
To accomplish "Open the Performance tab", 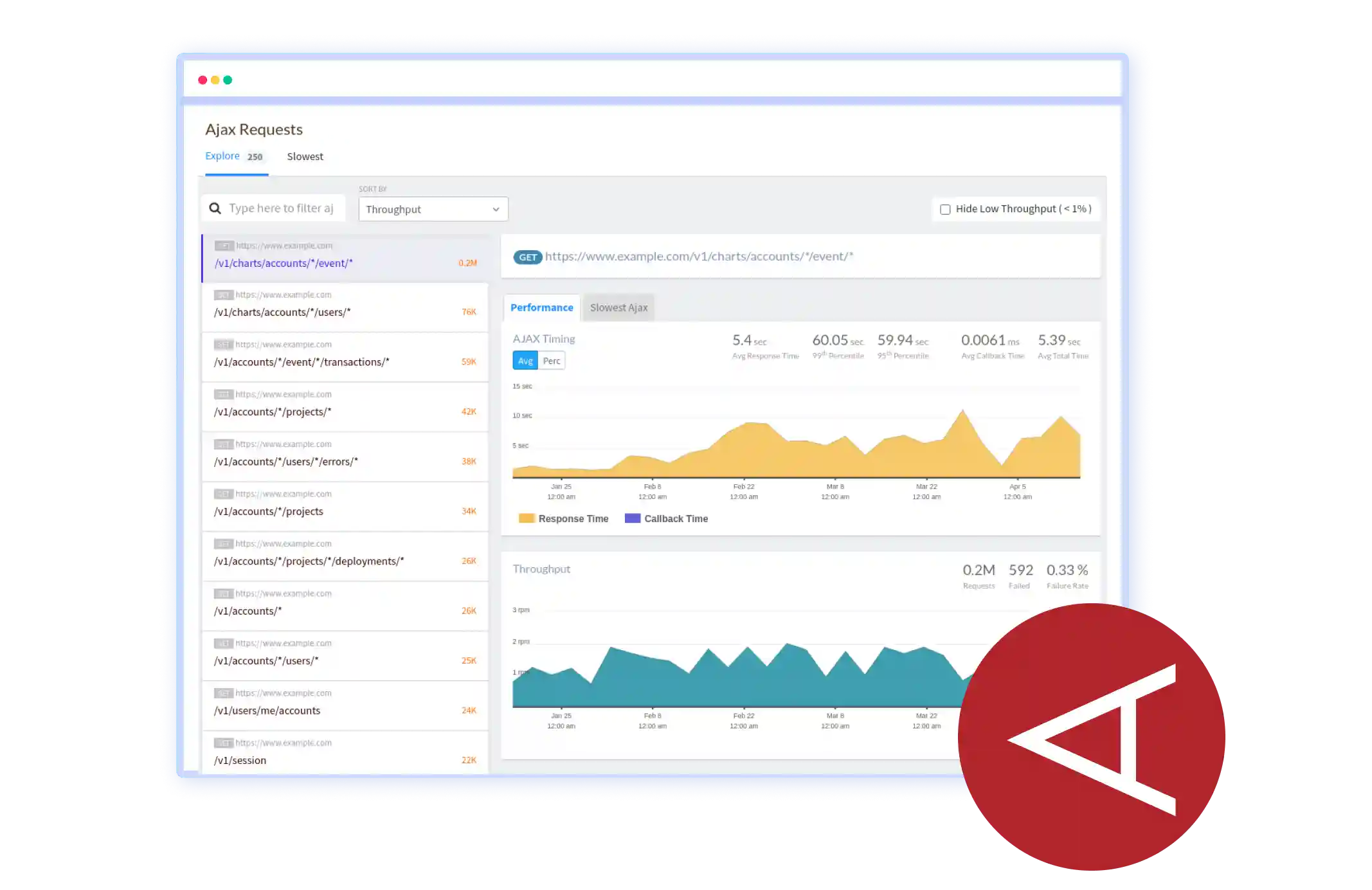I will click(541, 307).
